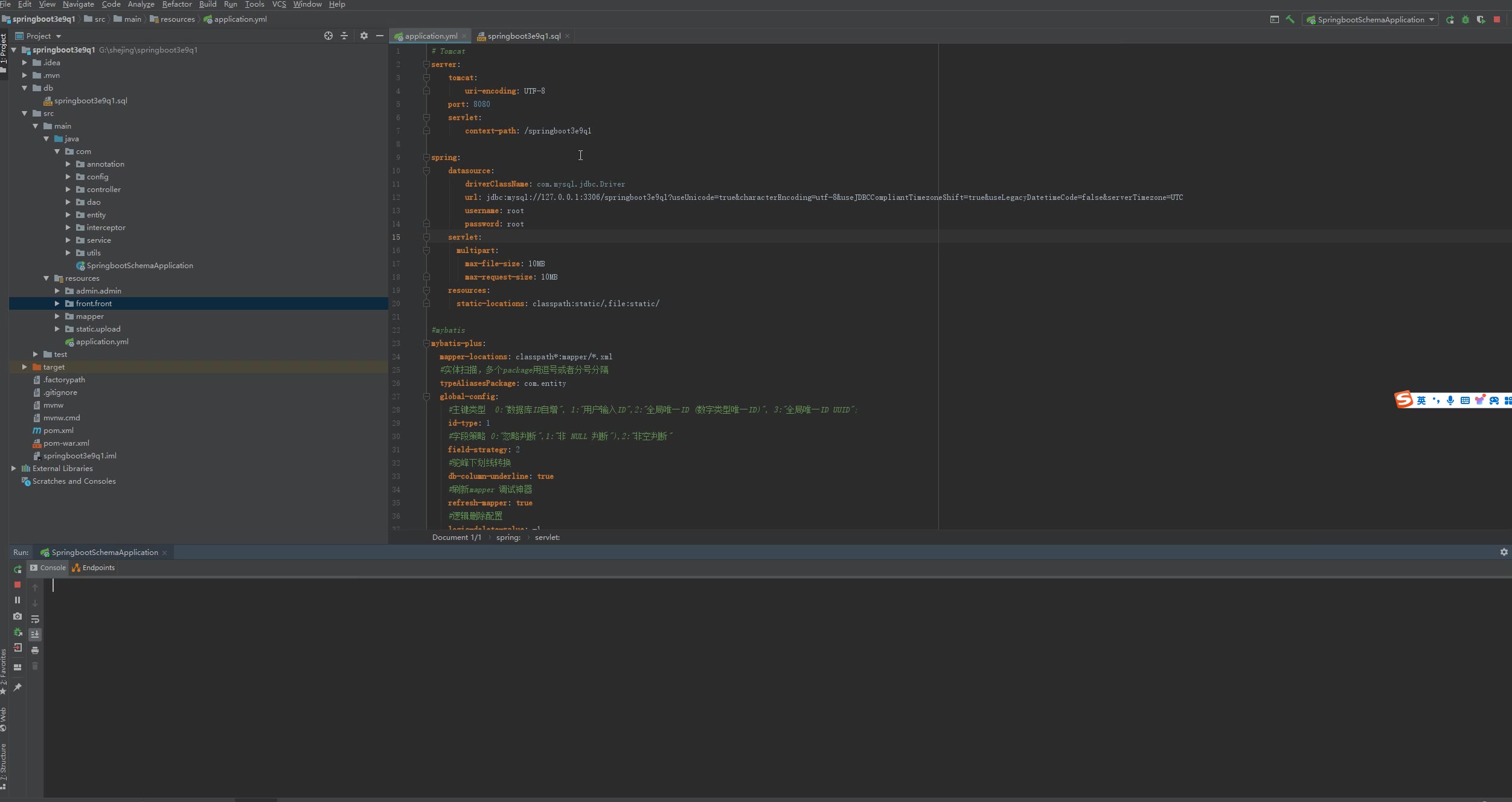The width and height of the screenshot is (1512, 802).
Task: Select pom.xml in project tree
Action: point(59,431)
